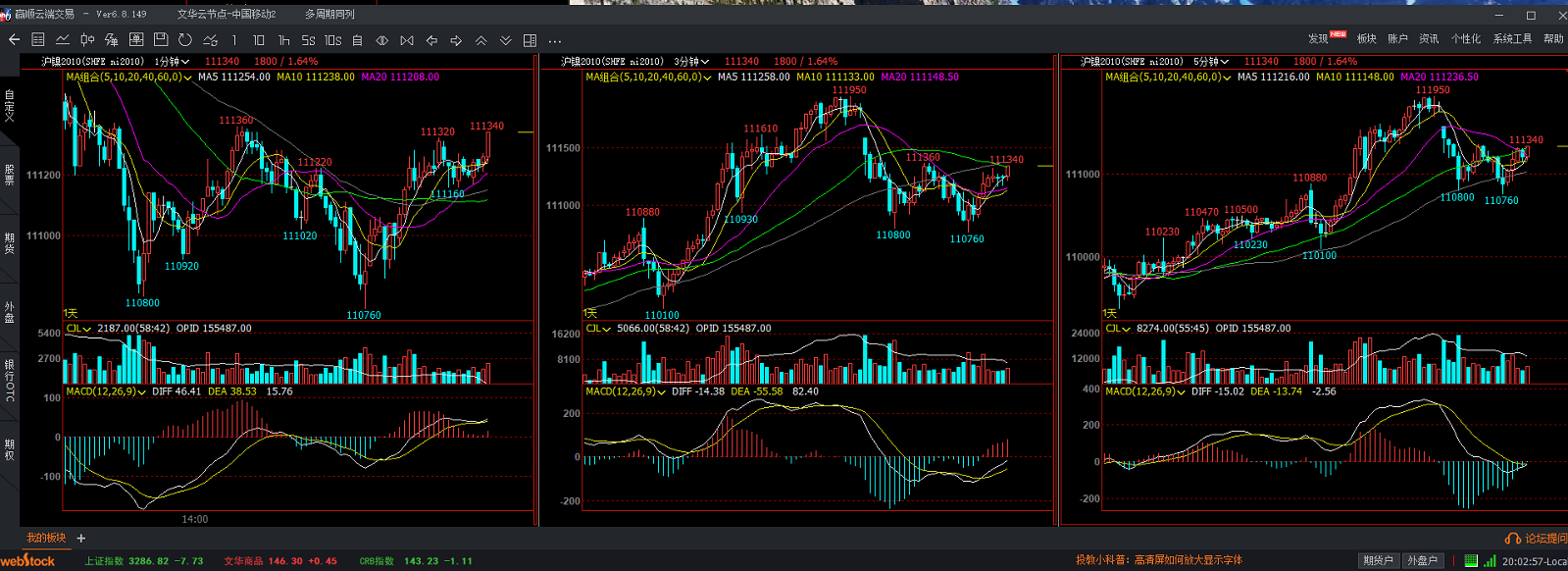Click the back arrow in the toolbar
1568x571 pixels.
click(x=14, y=40)
